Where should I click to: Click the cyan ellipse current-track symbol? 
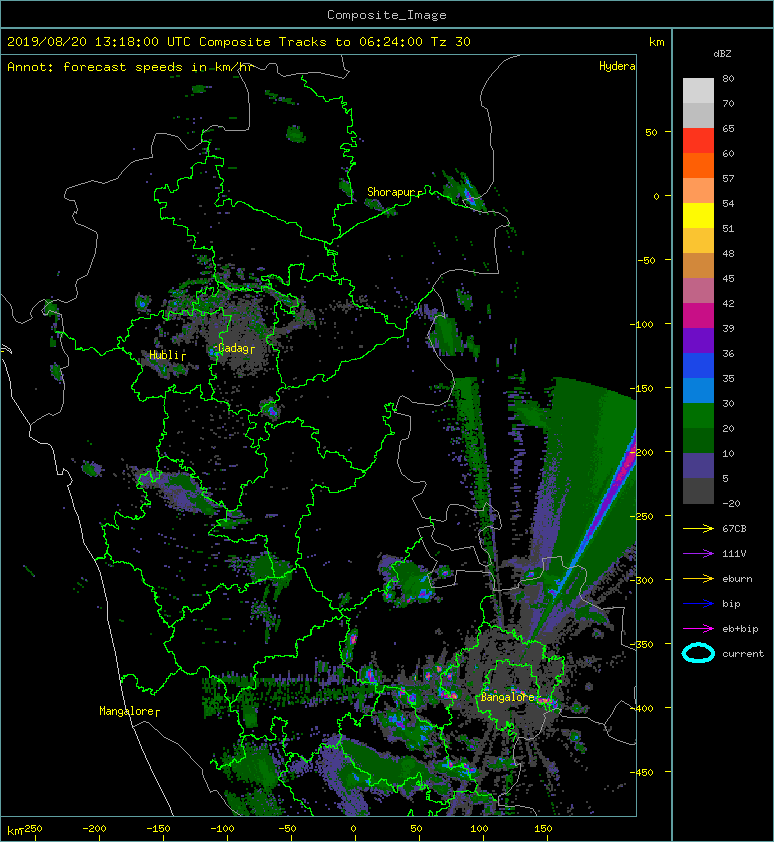[x=698, y=653]
